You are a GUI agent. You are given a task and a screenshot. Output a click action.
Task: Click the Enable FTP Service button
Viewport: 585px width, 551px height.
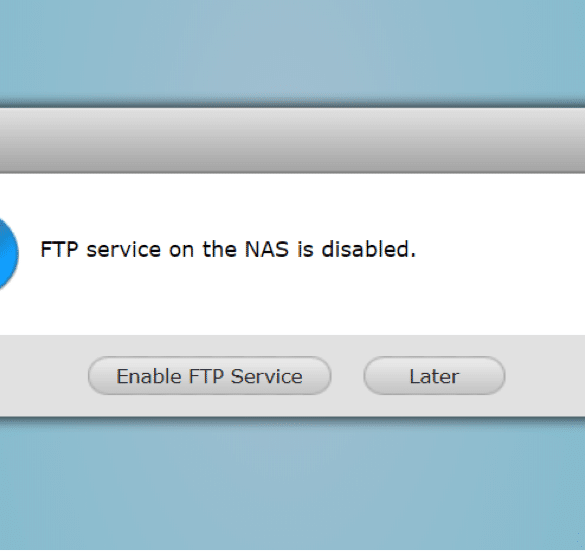coord(210,376)
